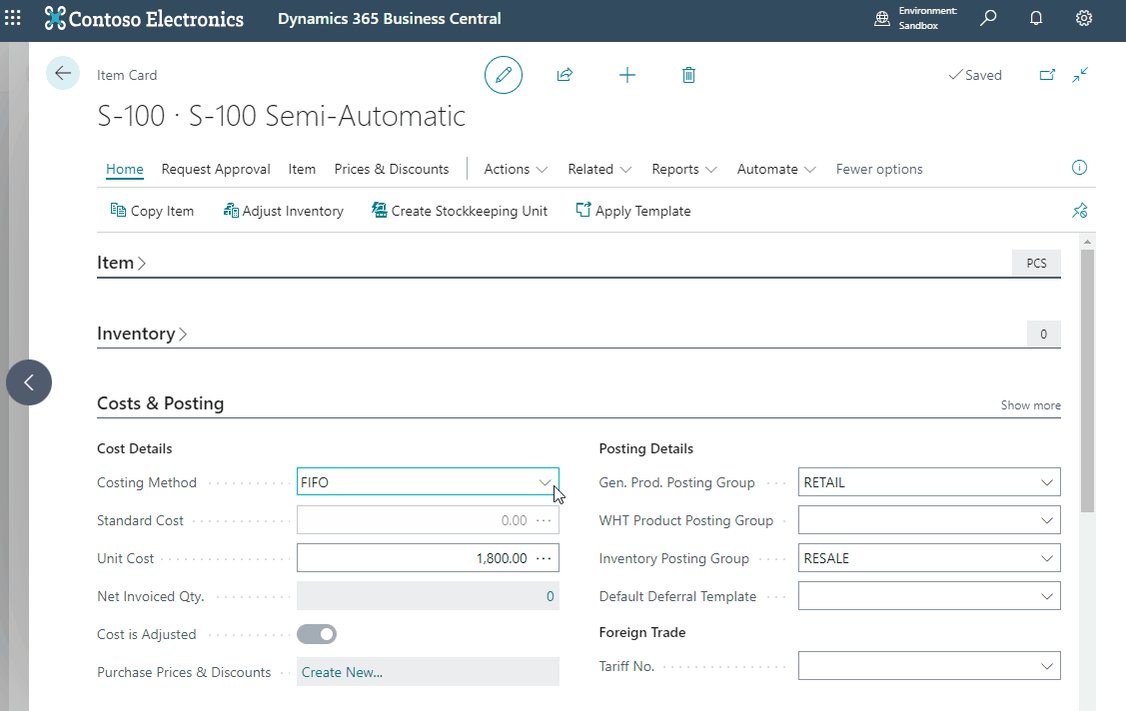1126x711 pixels.
Task: Click the vertical scrollbar thumb
Action: coord(1087,381)
